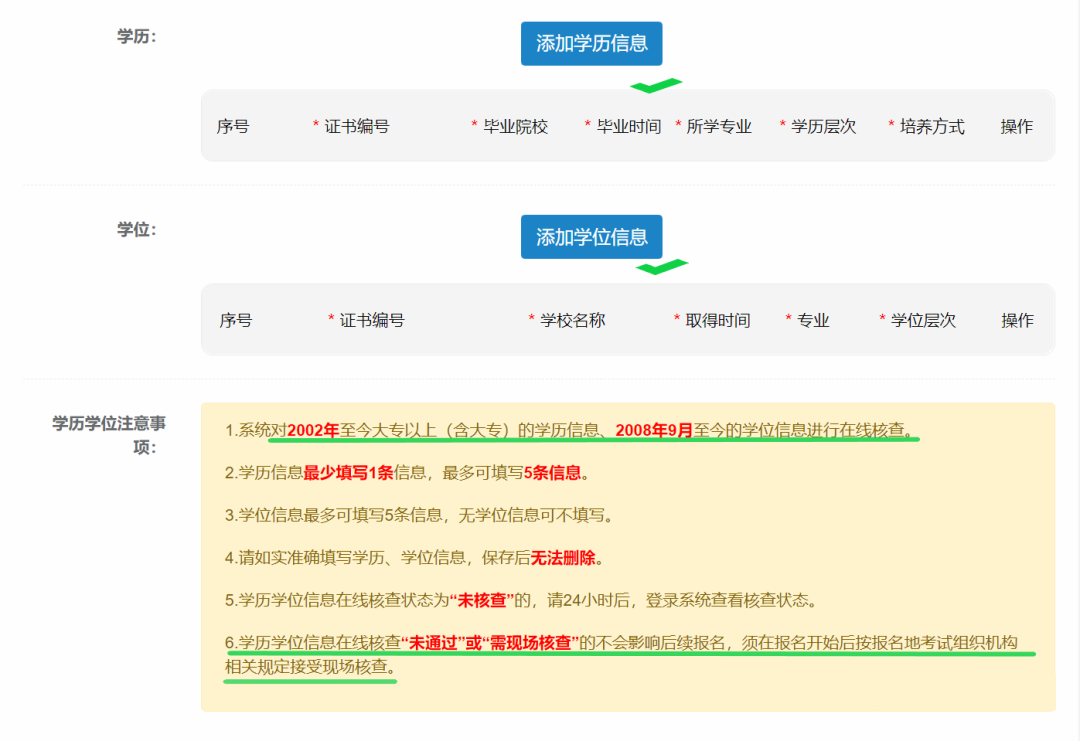Select the 所学专业 column header
This screenshot has width=1080, height=741.
[719, 126]
